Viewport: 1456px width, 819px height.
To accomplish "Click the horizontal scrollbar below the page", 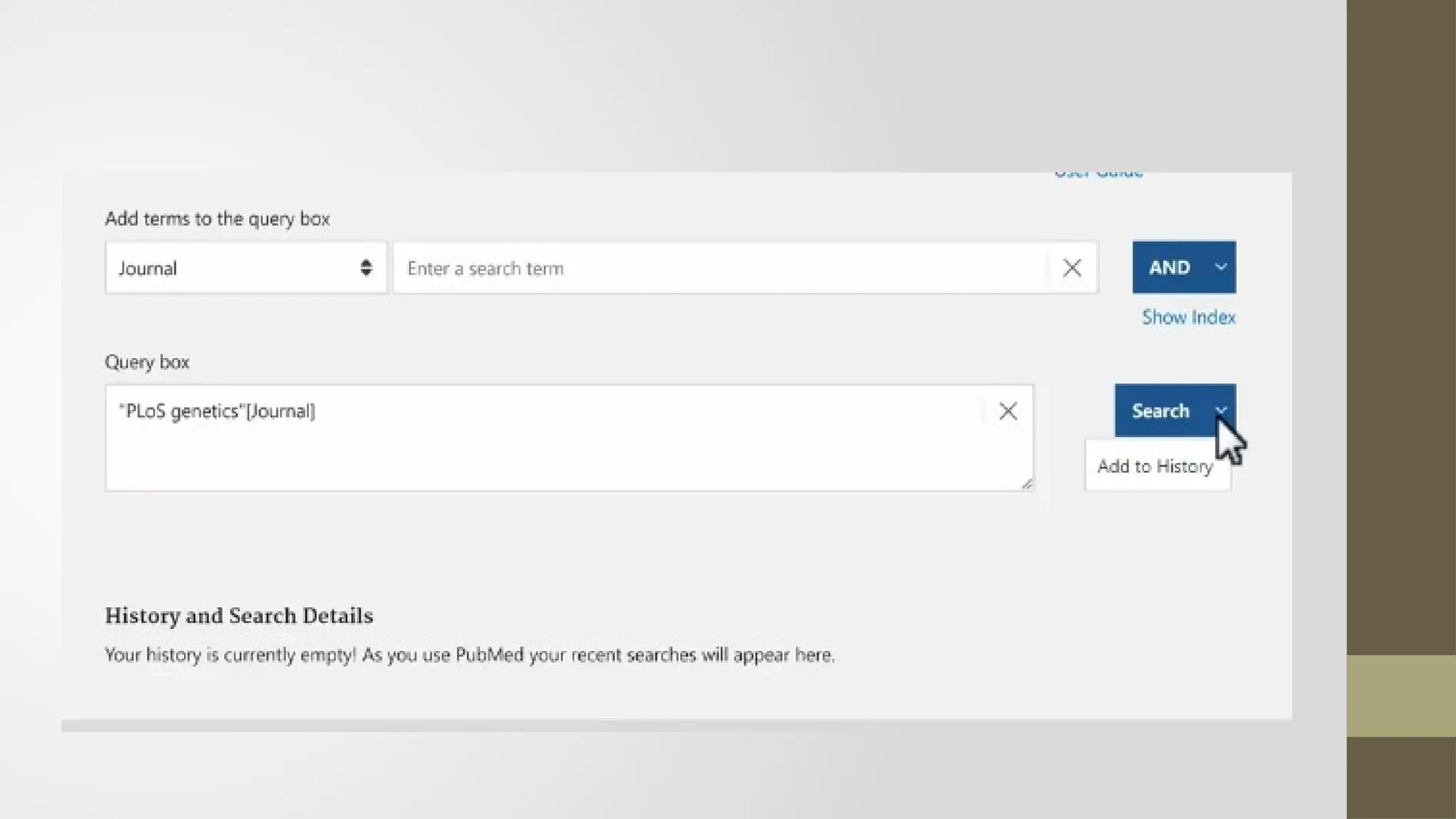I will coord(675,726).
